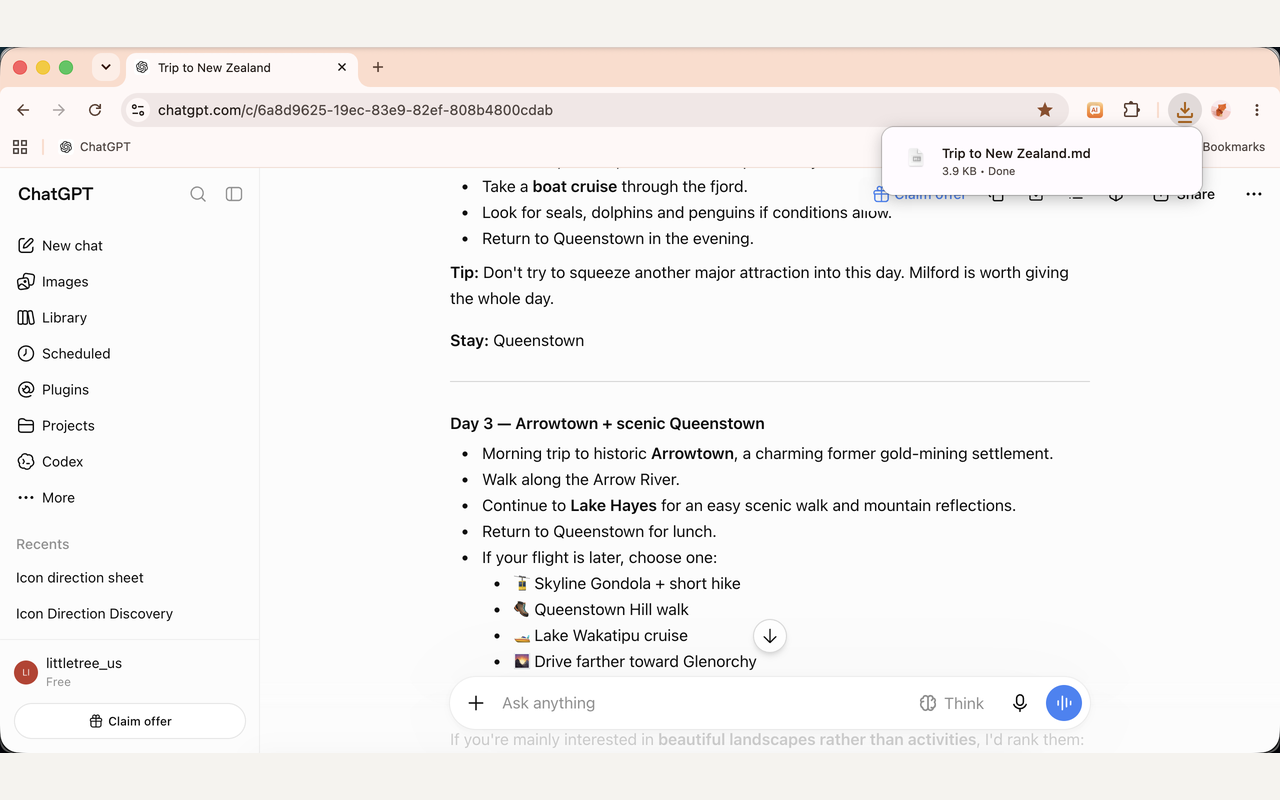Image resolution: width=1280 pixels, height=800 pixels.
Task: Click the Codex icon in sidebar
Action: point(26,462)
